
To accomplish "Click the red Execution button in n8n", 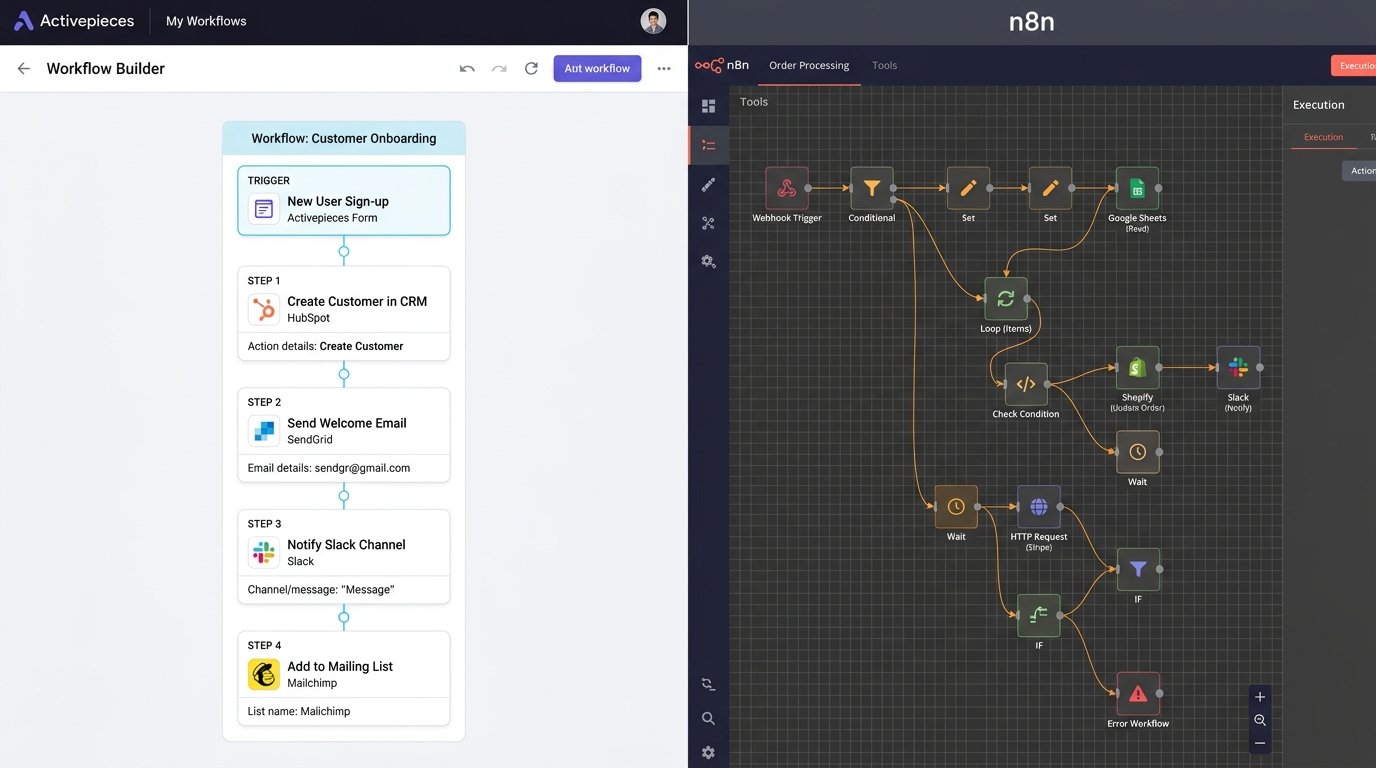I will [1354, 65].
